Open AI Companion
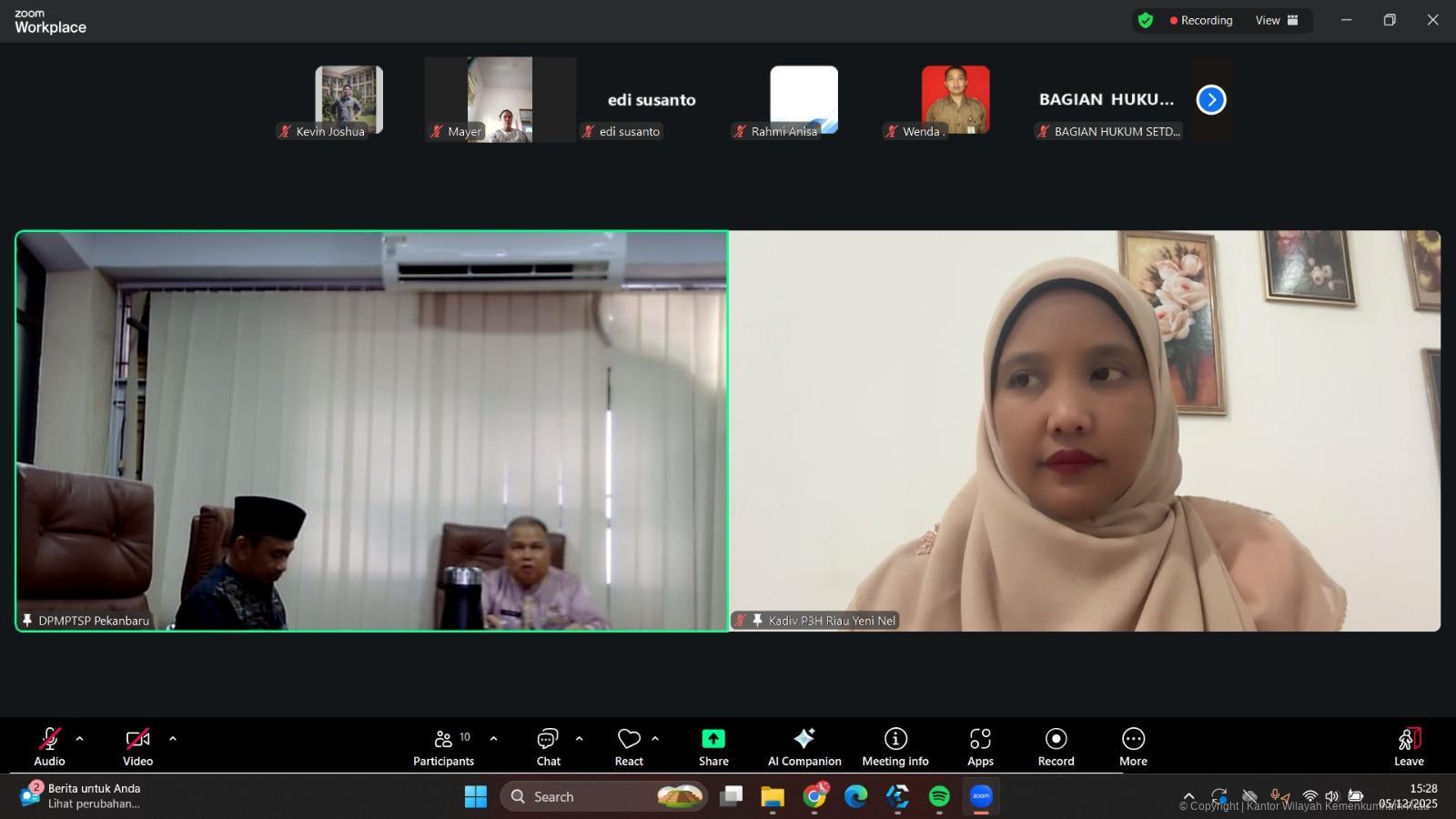Viewport: 1456px width, 819px height. (804, 746)
